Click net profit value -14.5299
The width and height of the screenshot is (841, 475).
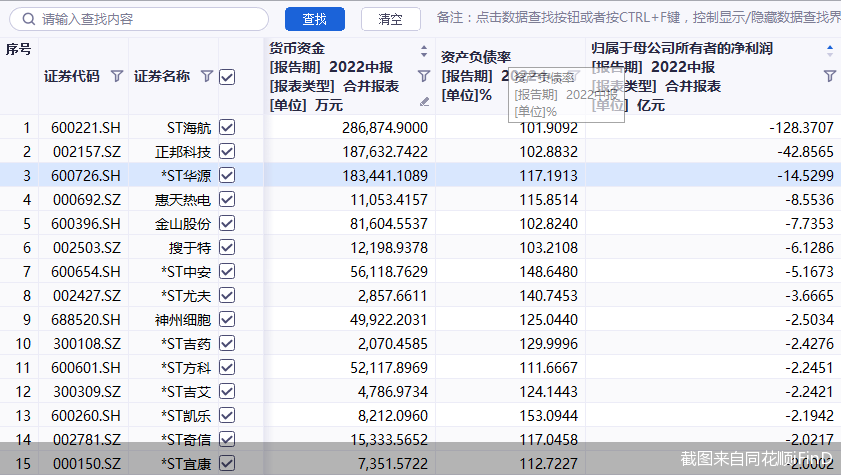806,175
